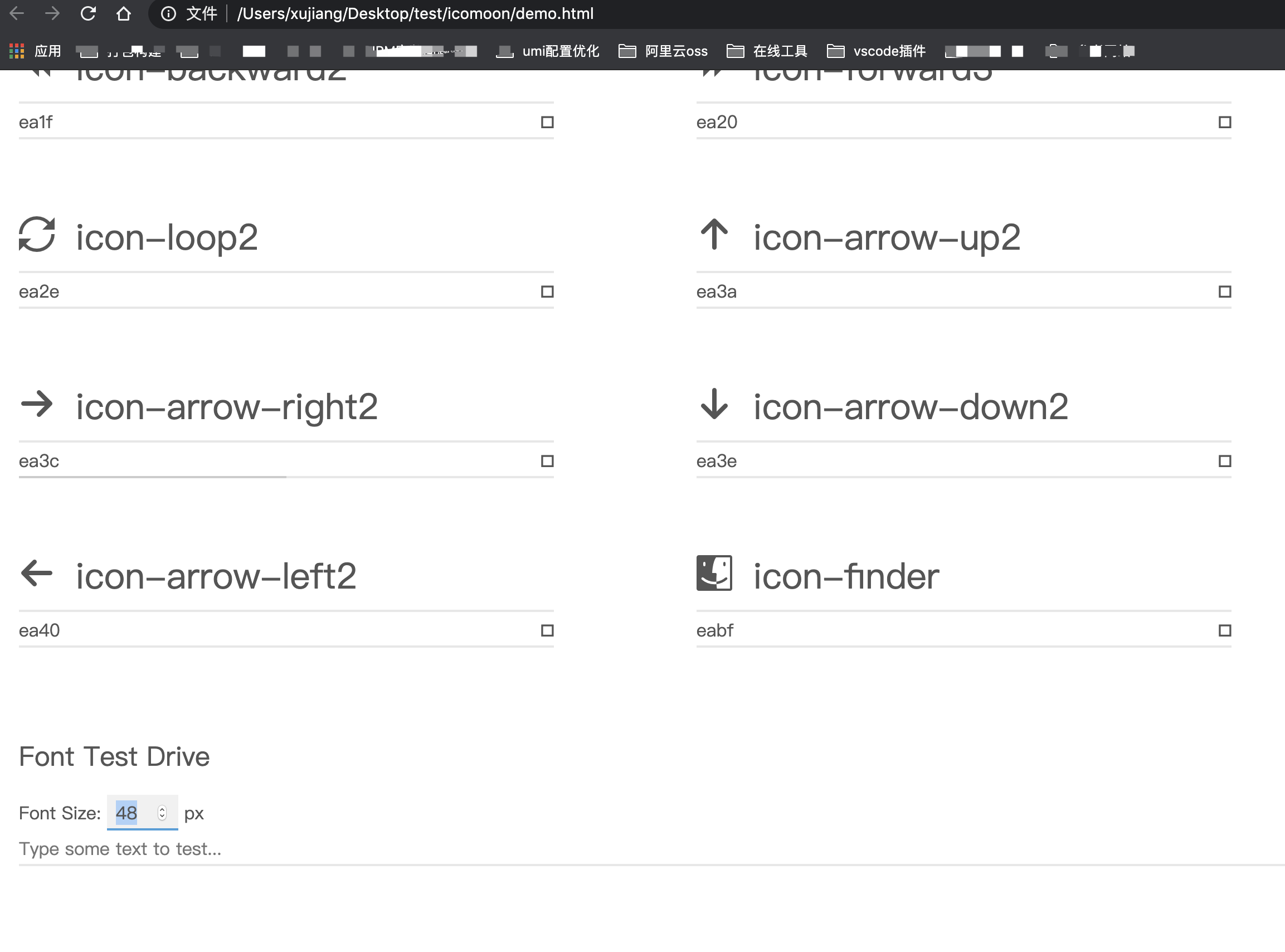Click the icon-arrow-right2 glyph
Image resolution: width=1285 pixels, height=952 pixels.
click(x=37, y=404)
